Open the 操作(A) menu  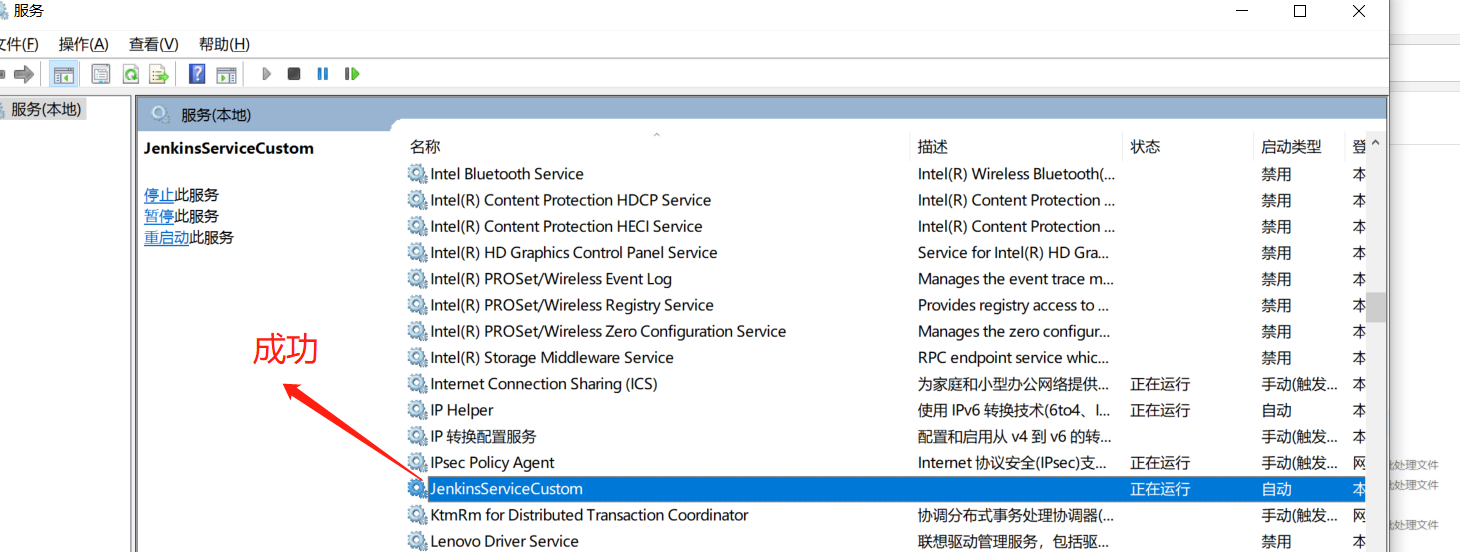tap(84, 44)
